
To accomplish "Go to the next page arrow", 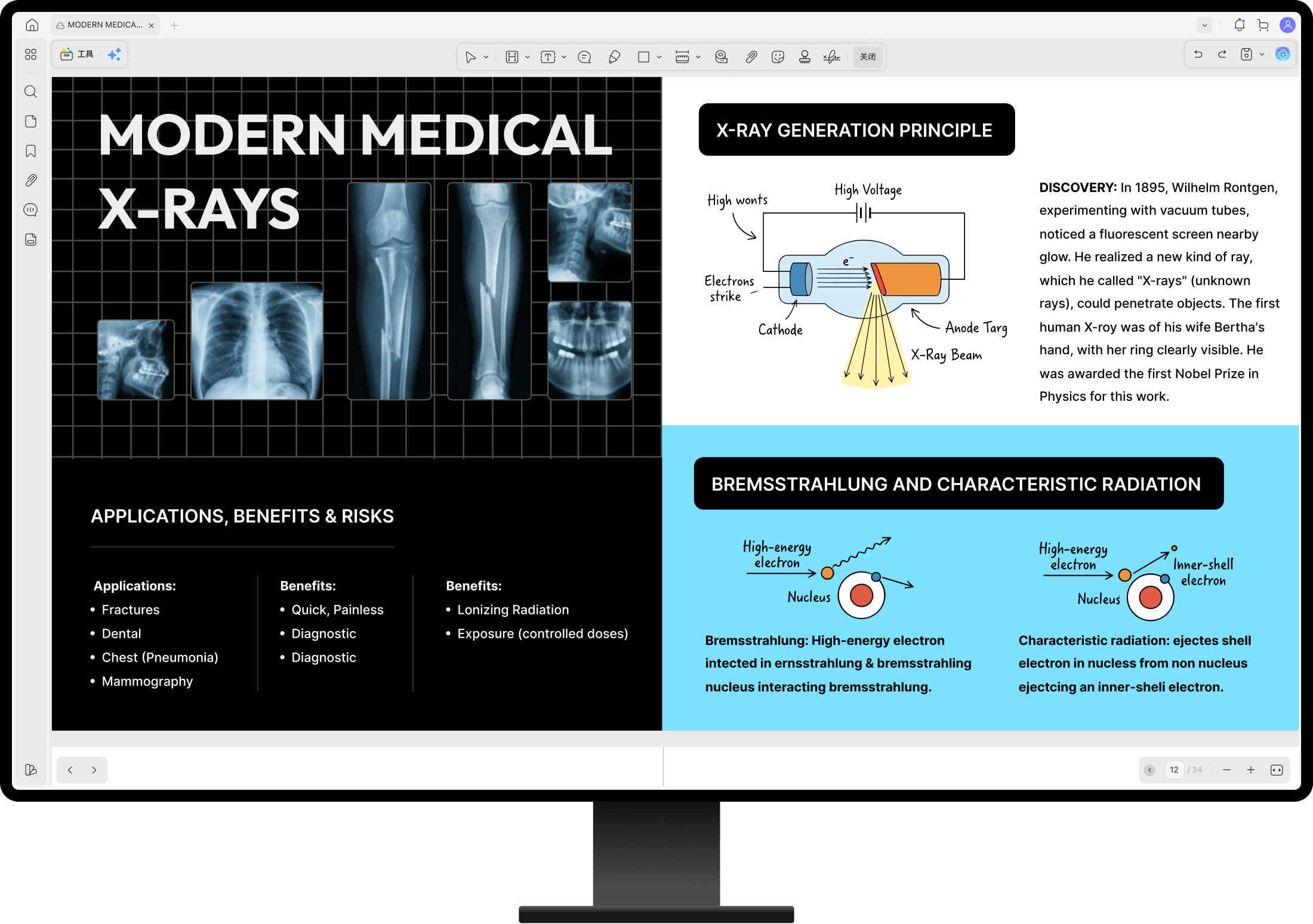I will pyautogui.click(x=94, y=770).
